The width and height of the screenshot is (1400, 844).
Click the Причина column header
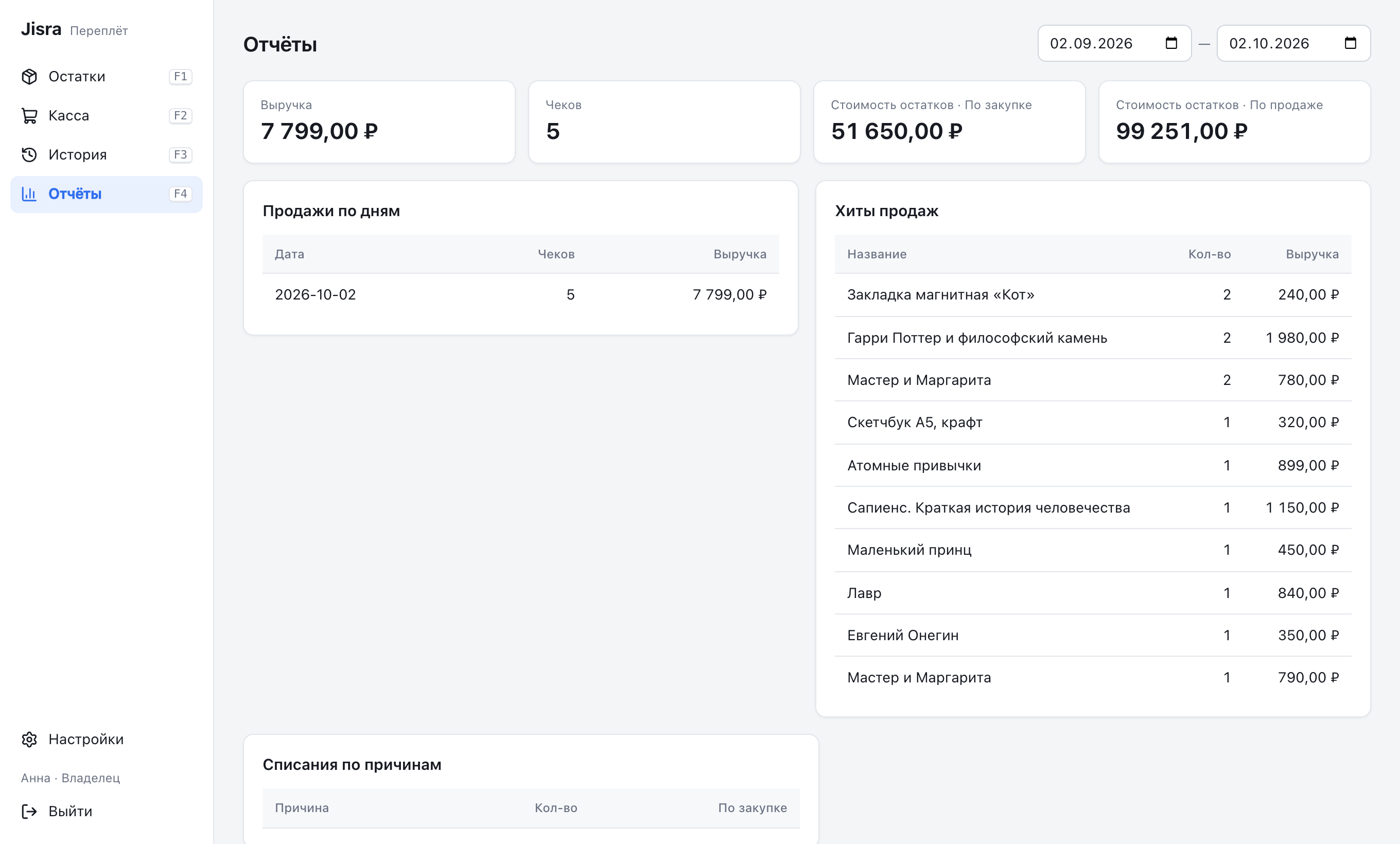tap(302, 807)
